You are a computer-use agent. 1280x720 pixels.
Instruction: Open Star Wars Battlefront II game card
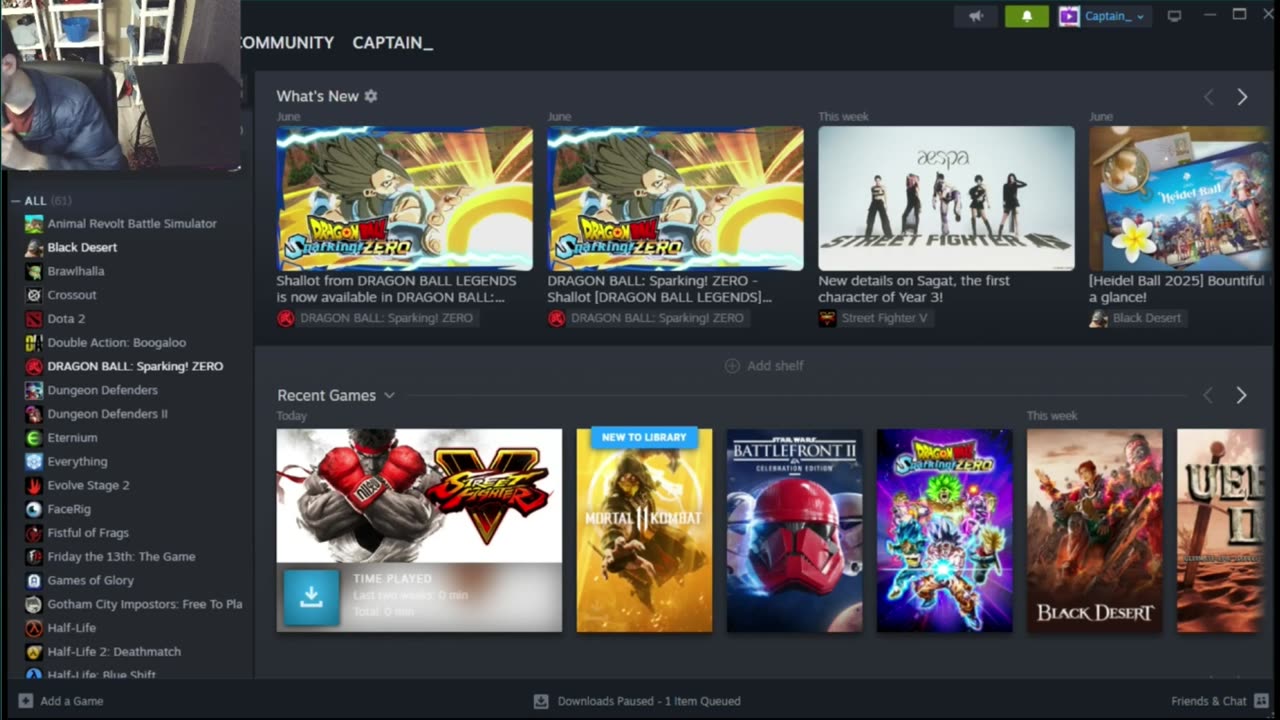[794, 530]
